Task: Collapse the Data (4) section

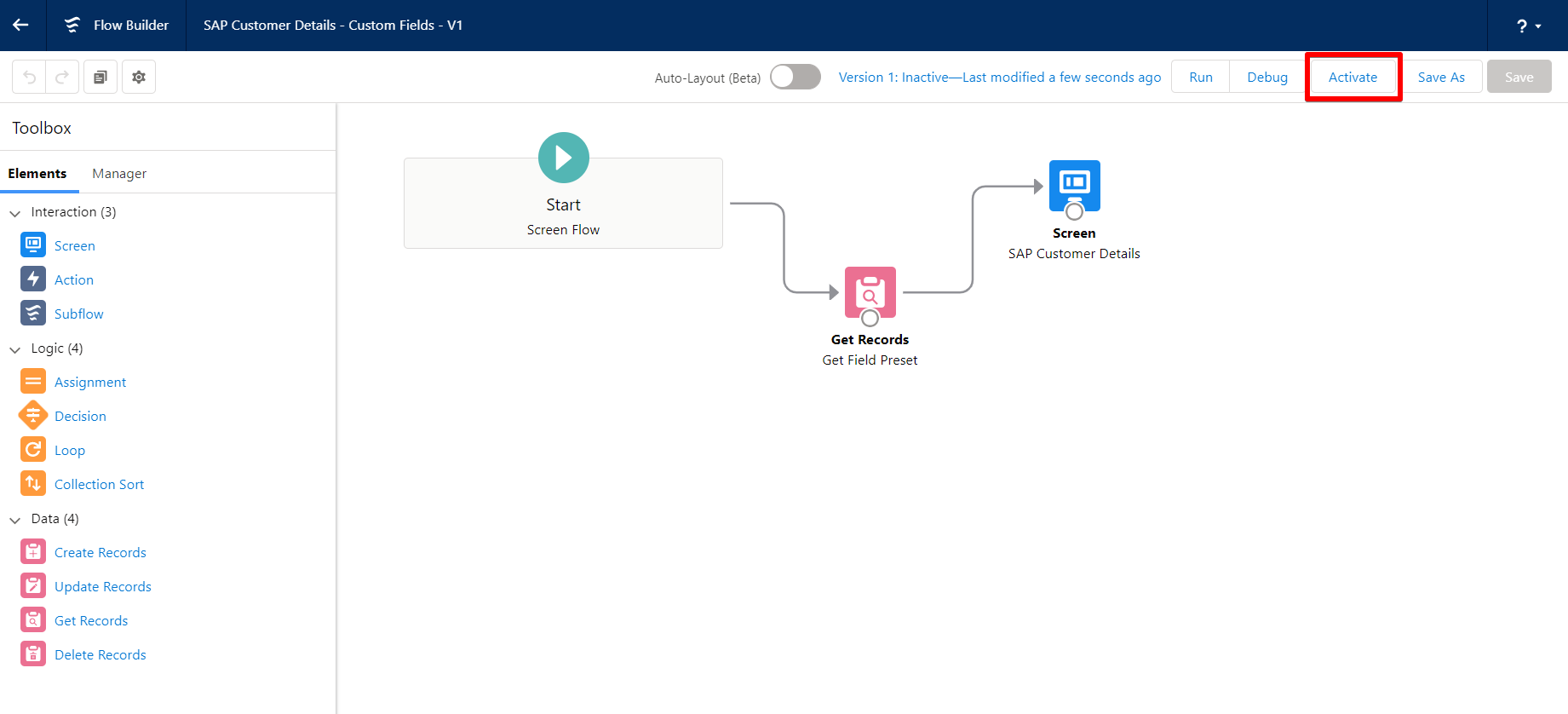Action: [x=14, y=519]
